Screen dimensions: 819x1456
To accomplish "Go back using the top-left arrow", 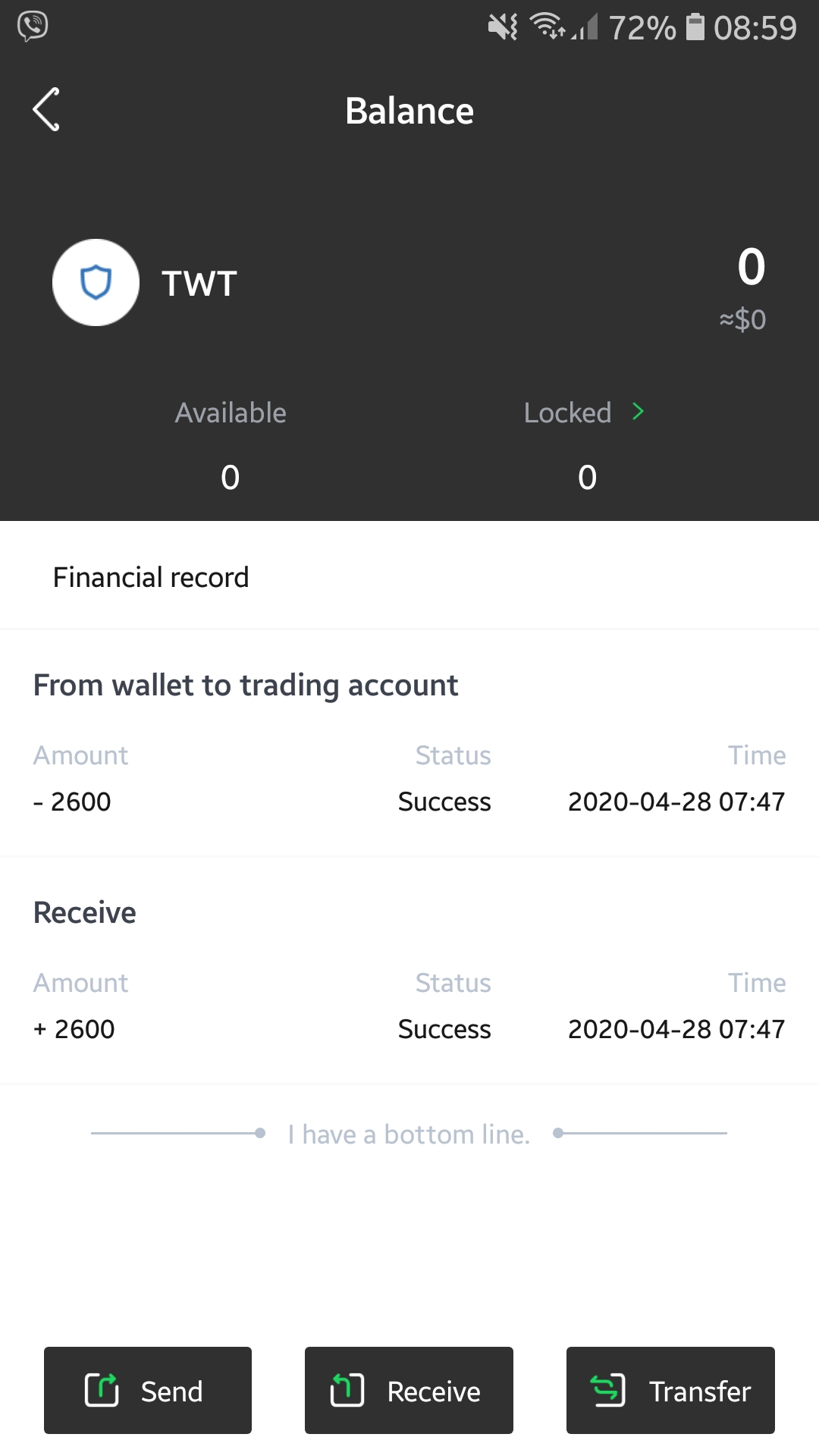I will click(x=46, y=110).
